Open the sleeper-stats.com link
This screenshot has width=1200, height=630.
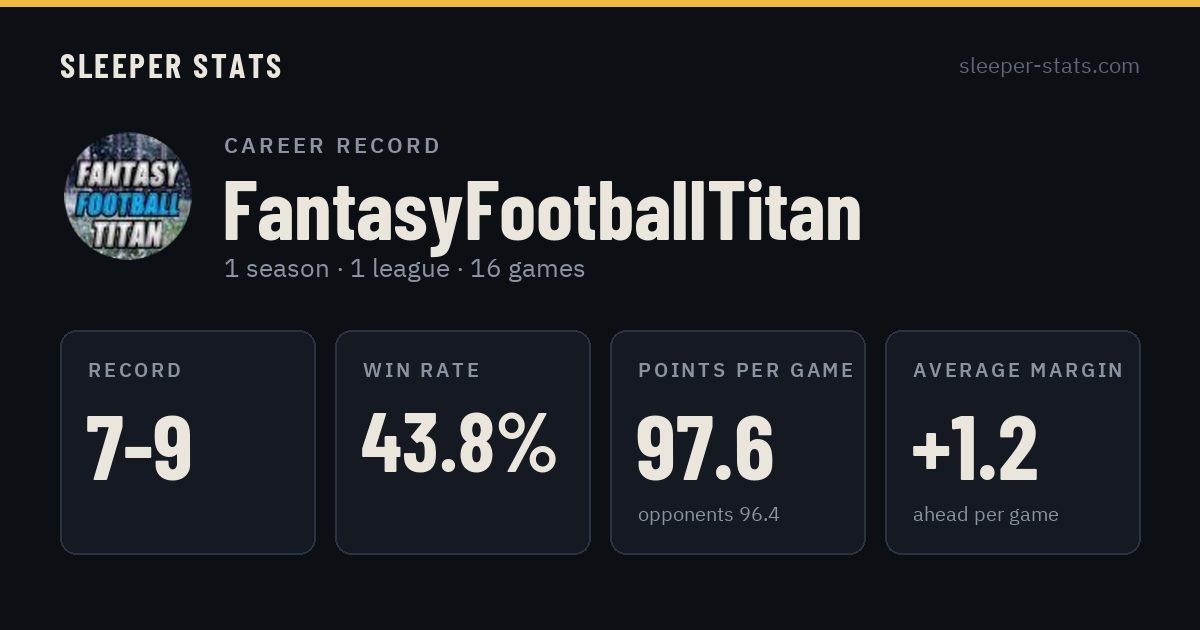click(x=1049, y=66)
